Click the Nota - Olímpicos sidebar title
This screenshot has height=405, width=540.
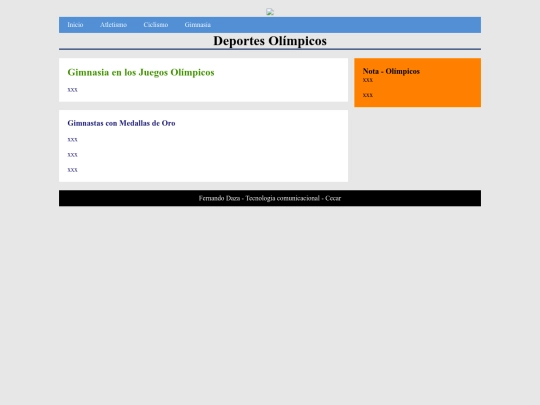coord(391,71)
